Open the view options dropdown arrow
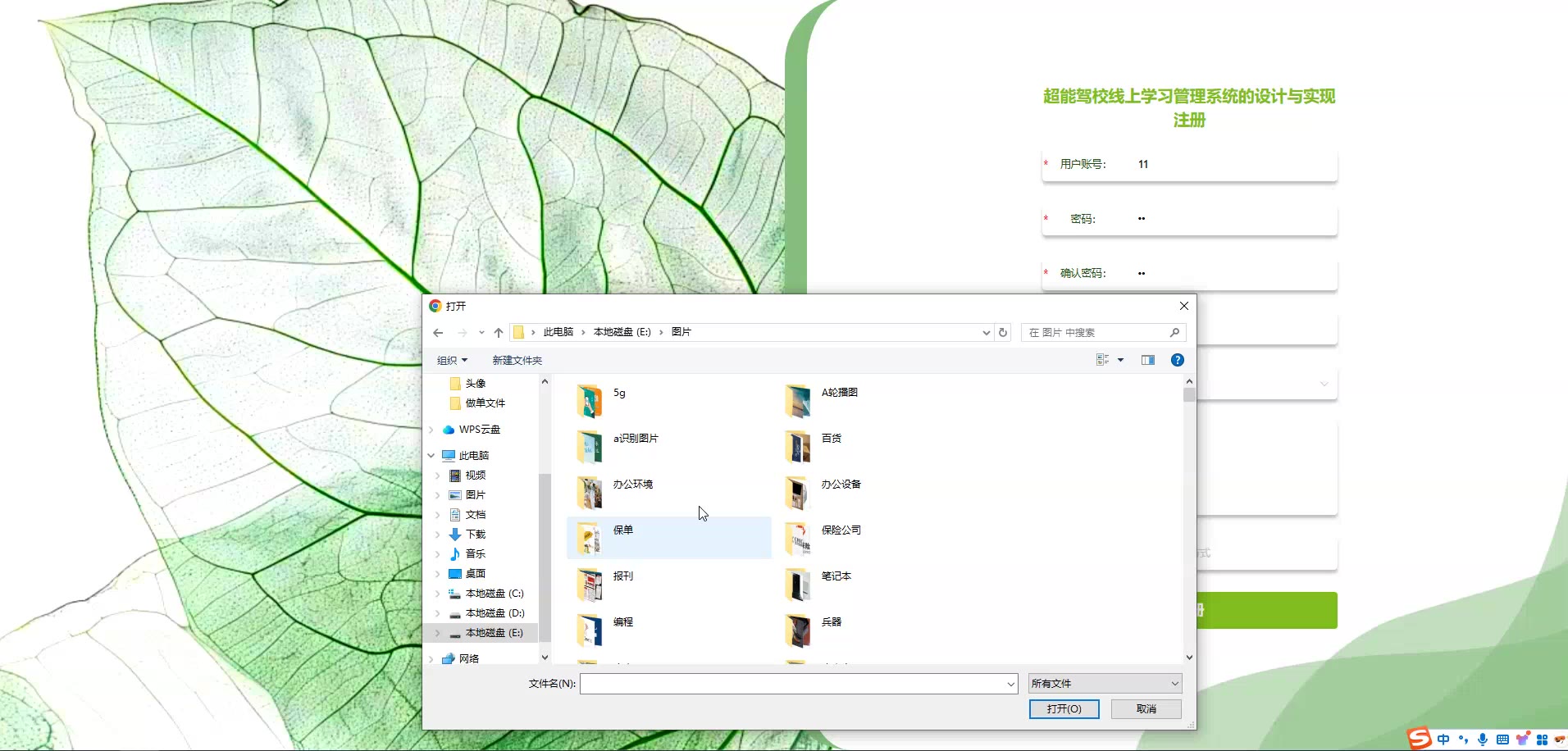This screenshot has width=1568, height=751. (1120, 360)
